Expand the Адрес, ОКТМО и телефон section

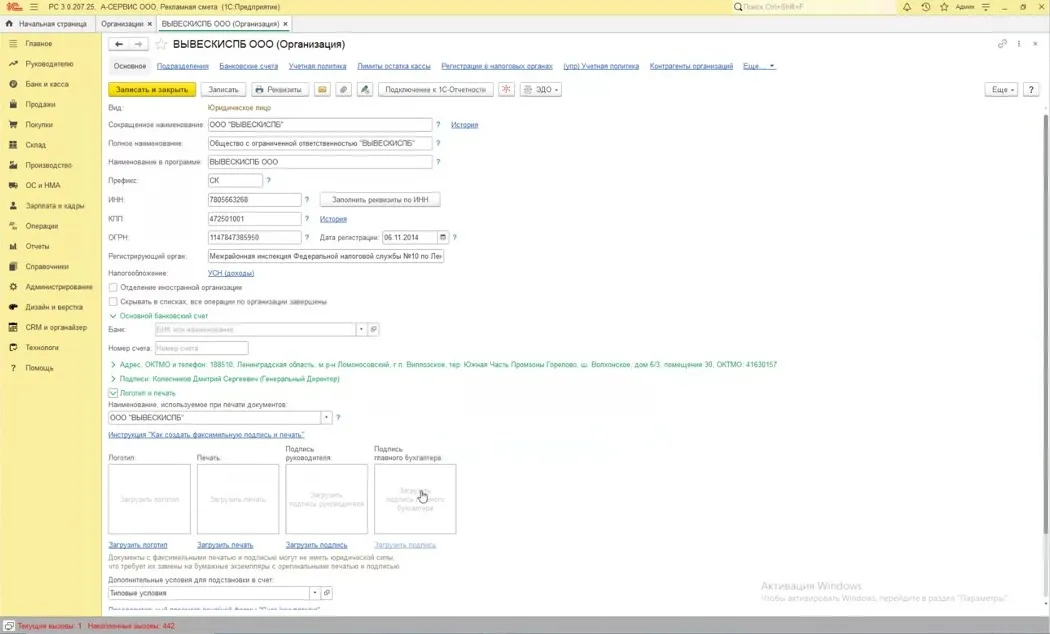coord(113,365)
